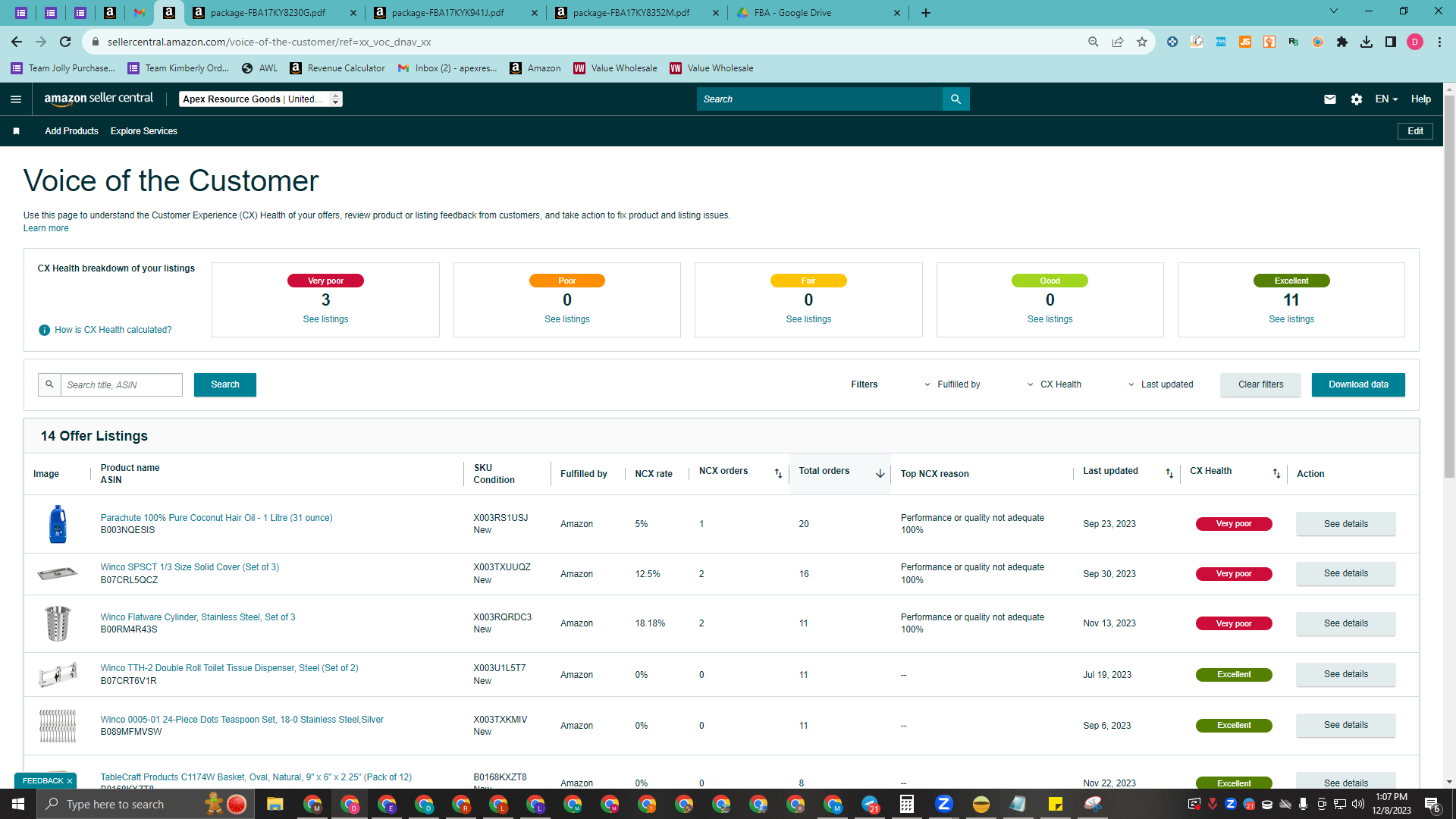Open the Seller Central hamburger menu
The height and width of the screenshot is (819, 1456).
[x=16, y=99]
